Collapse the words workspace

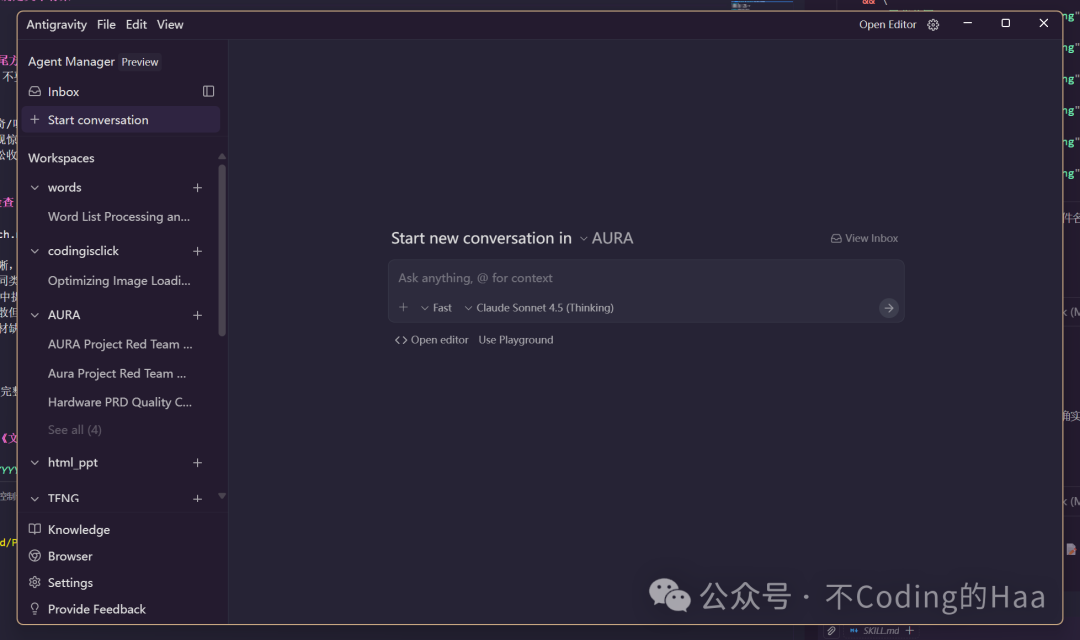coord(34,187)
